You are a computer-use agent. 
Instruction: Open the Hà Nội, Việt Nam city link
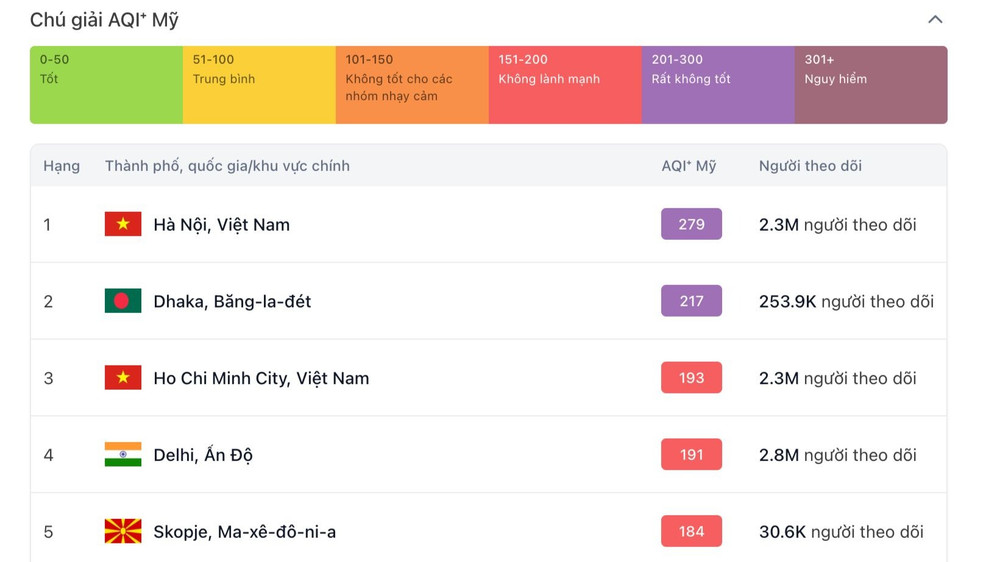point(221,225)
